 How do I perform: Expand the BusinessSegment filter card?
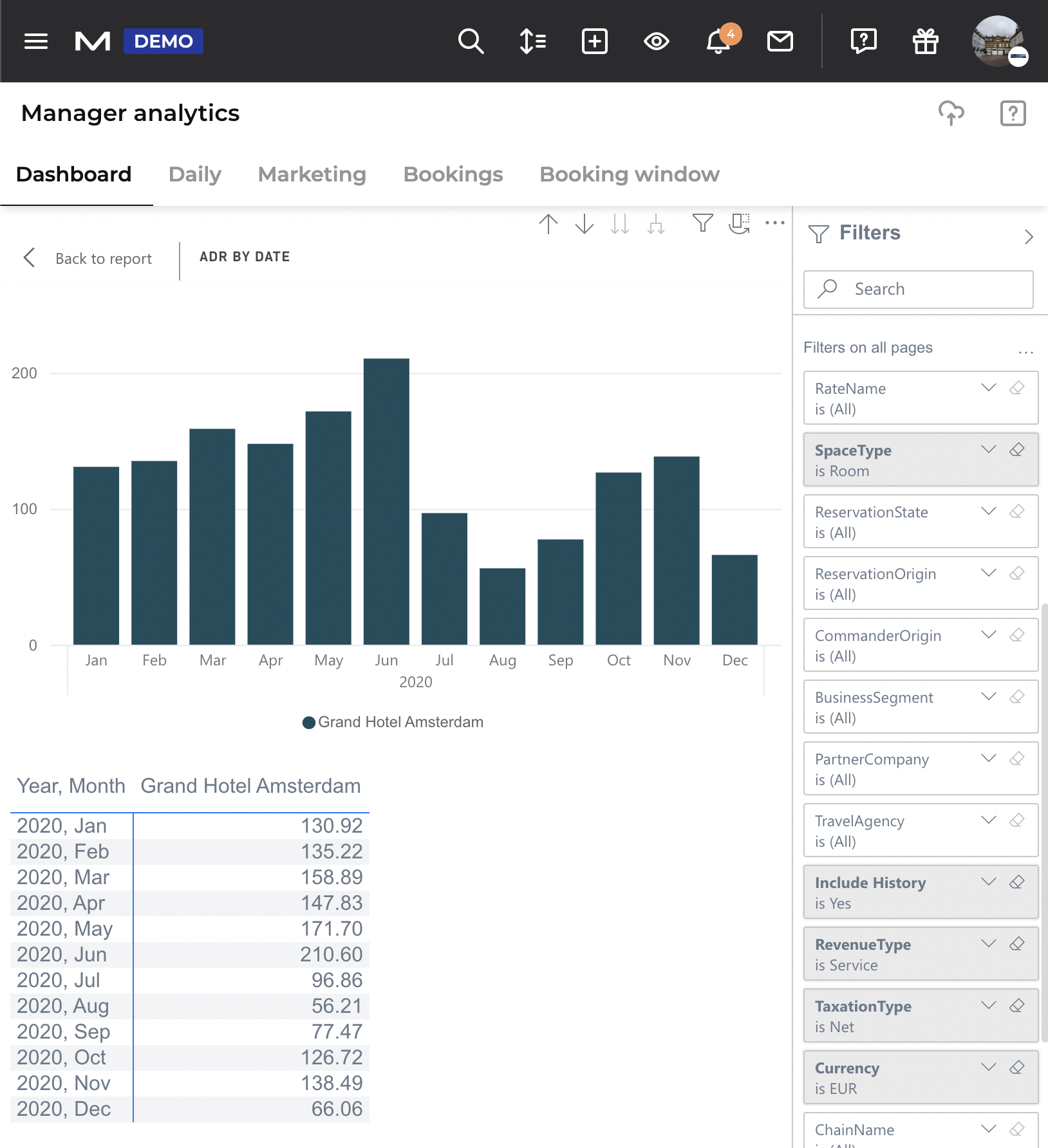989,696
